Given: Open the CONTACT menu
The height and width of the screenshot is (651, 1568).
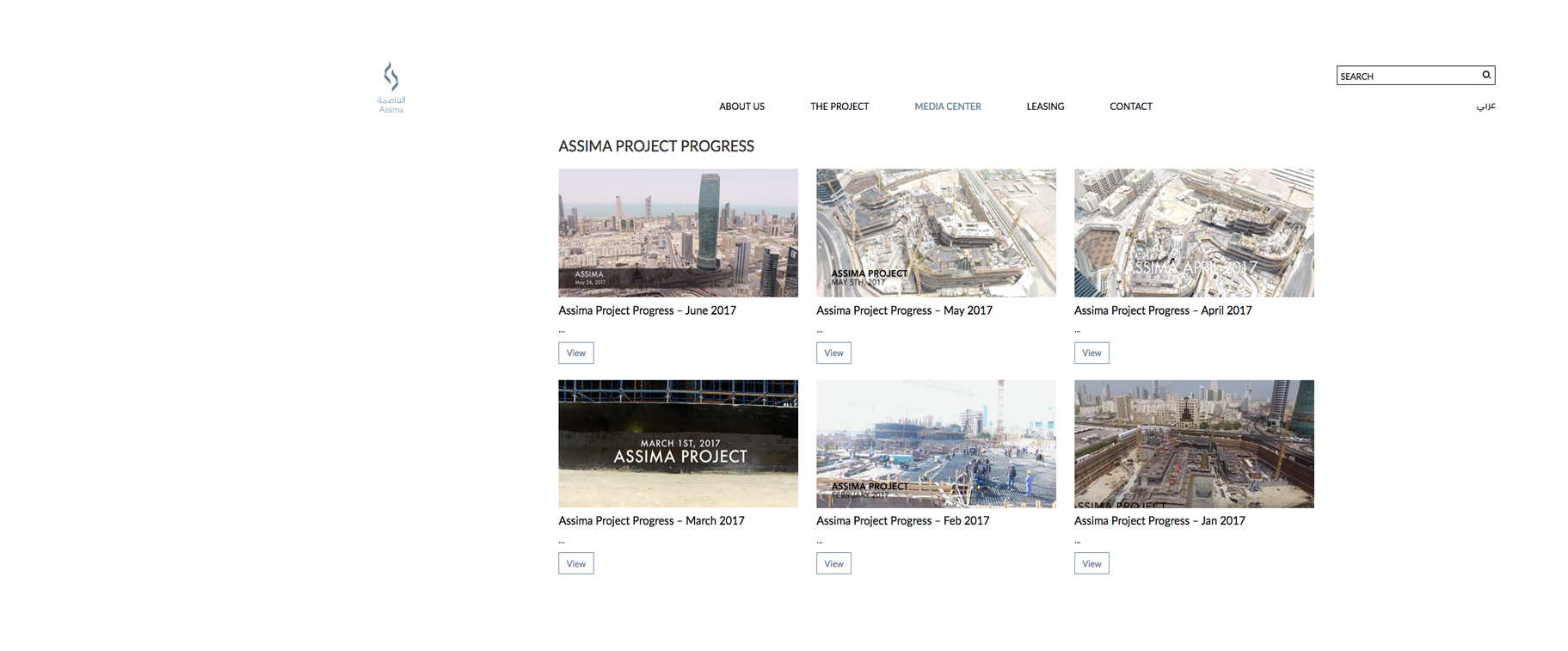Looking at the screenshot, I should click(x=1131, y=107).
